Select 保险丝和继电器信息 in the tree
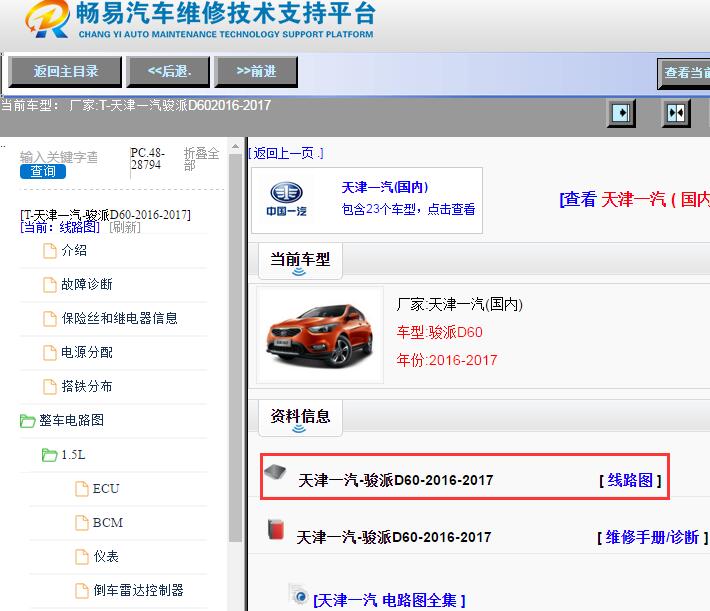The image size is (710, 611). (x=120, y=318)
